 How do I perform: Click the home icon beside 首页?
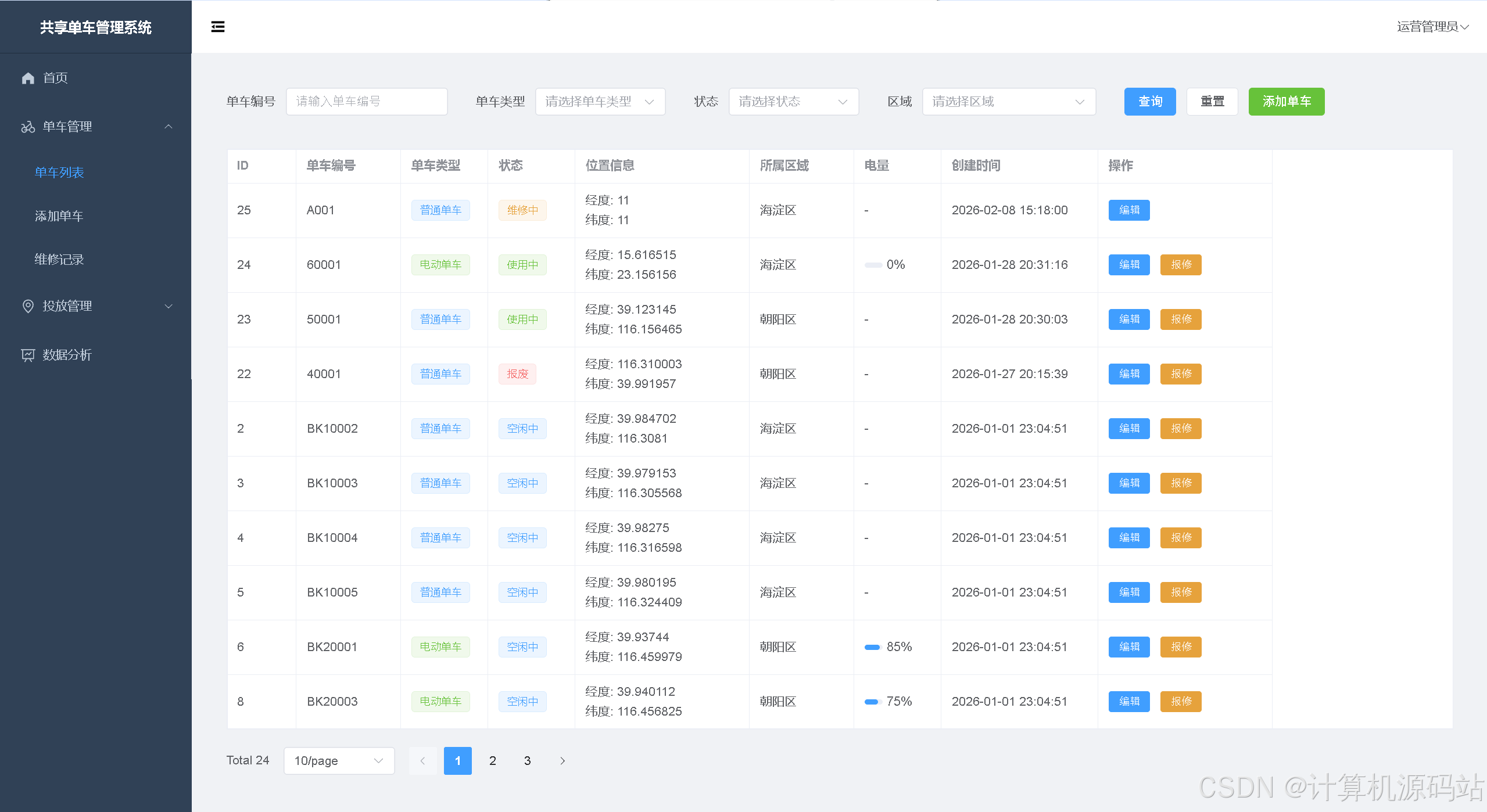28,78
